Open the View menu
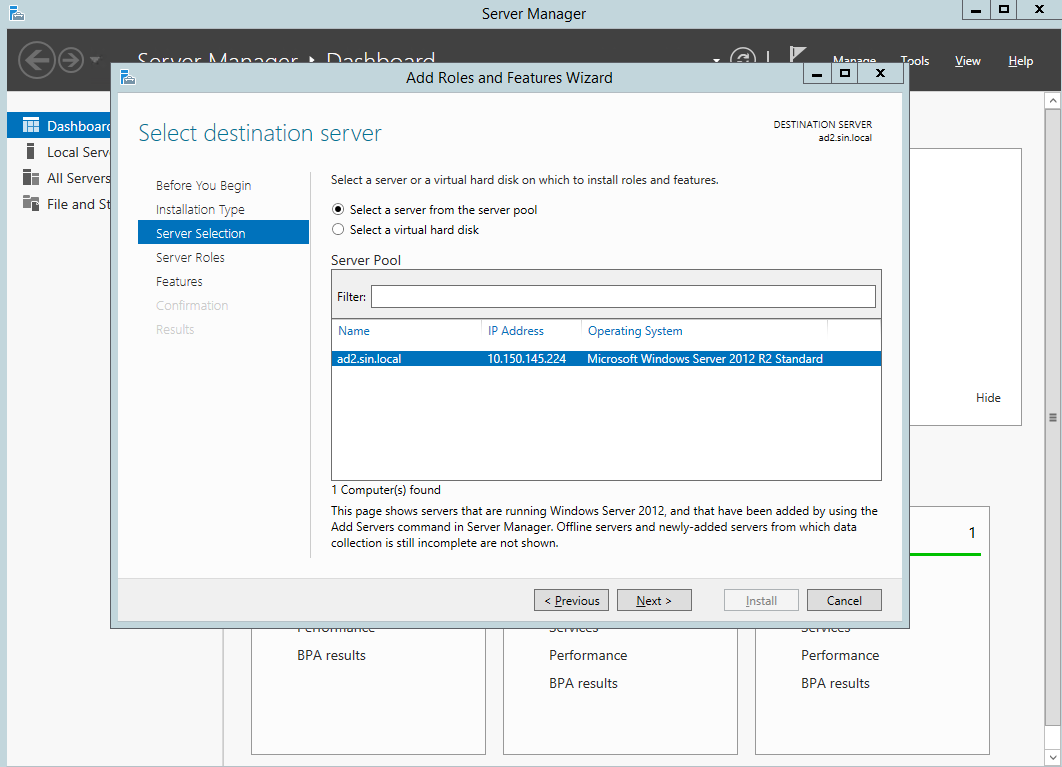1062x767 pixels. click(x=967, y=61)
